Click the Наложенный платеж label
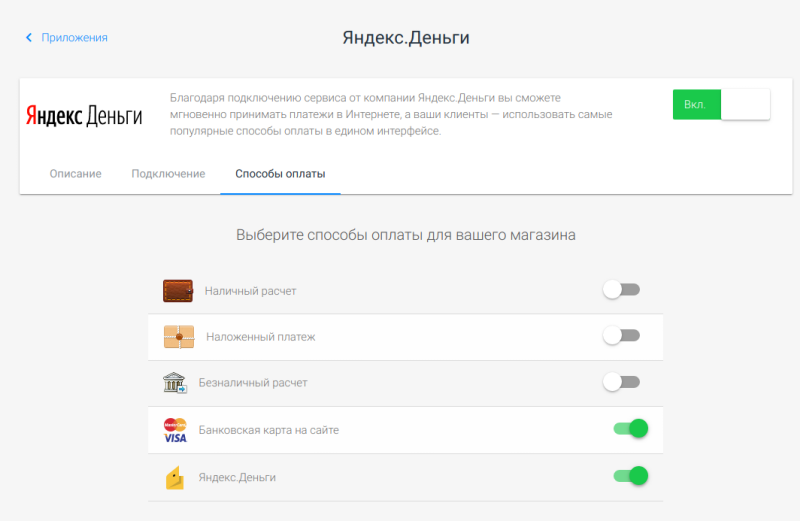Image resolution: width=800 pixels, height=521 pixels. click(x=261, y=337)
